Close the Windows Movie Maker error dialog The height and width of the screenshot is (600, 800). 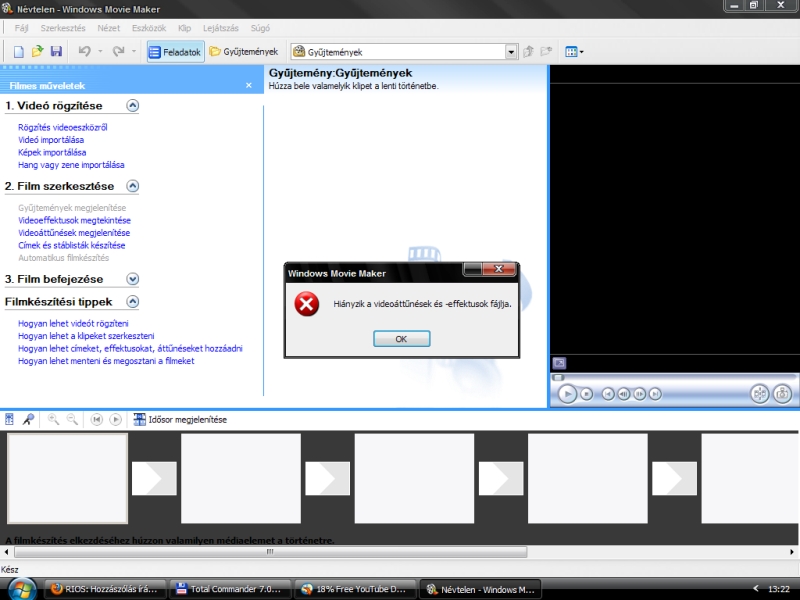tap(499, 269)
